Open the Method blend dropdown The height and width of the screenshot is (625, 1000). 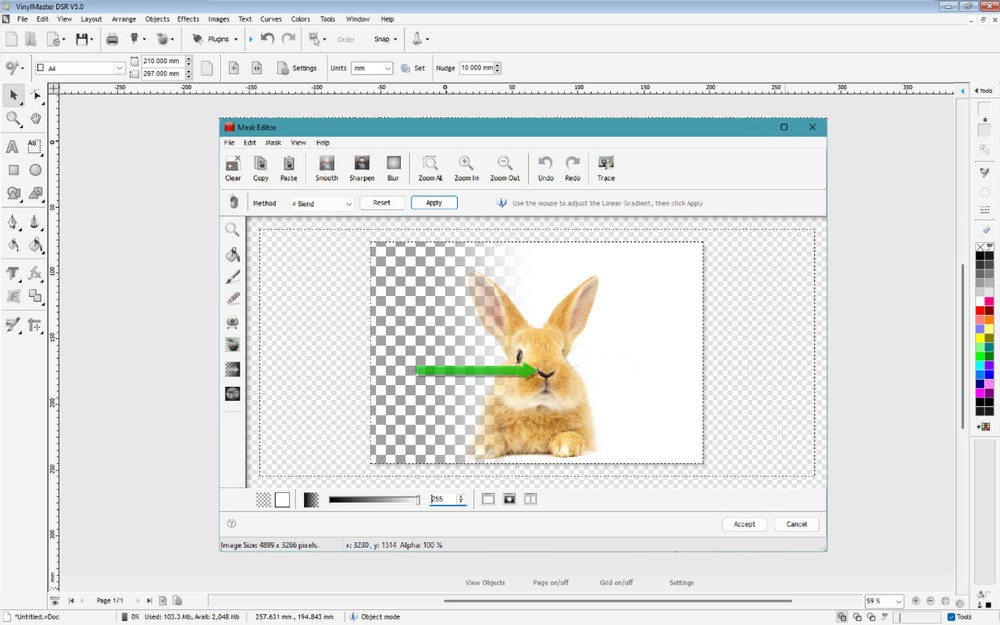(x=320, y=202)
